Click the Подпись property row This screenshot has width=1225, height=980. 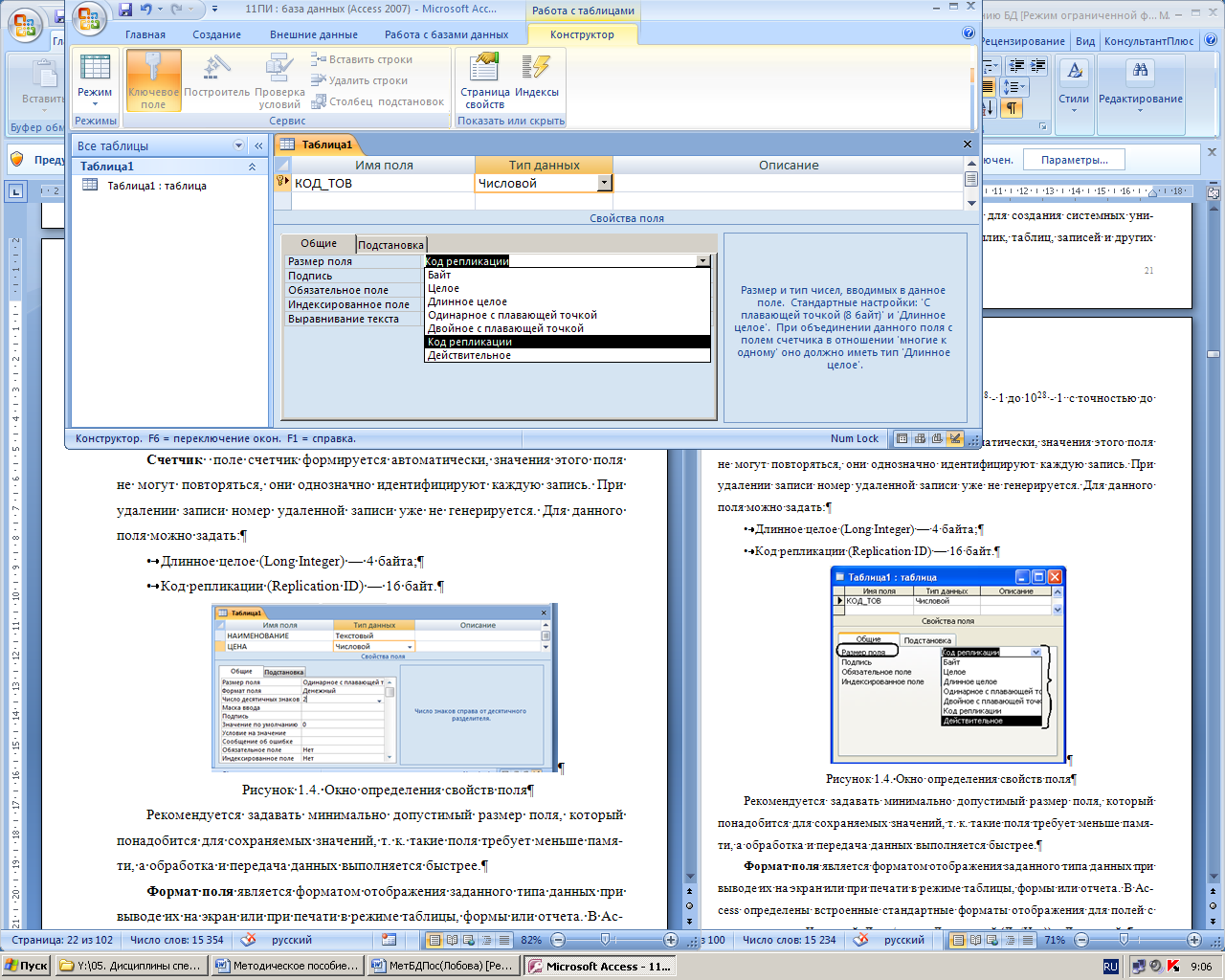click(354, 276)
